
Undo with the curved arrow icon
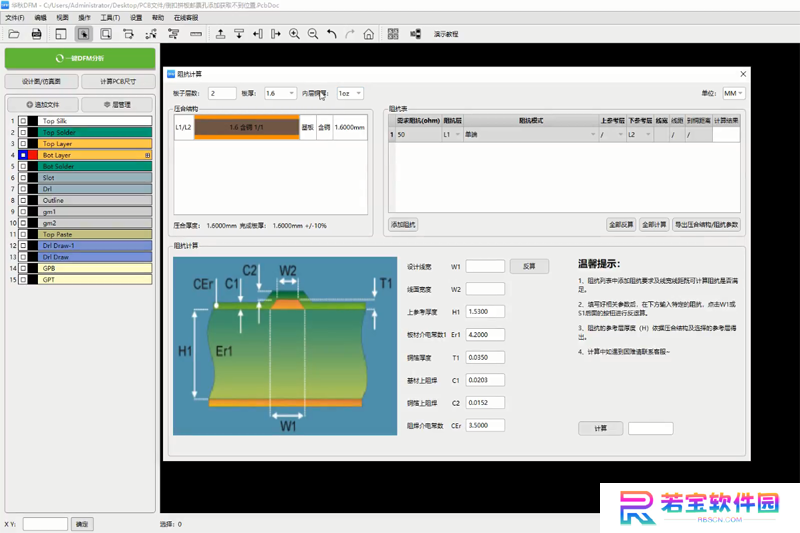click(332, 34)
